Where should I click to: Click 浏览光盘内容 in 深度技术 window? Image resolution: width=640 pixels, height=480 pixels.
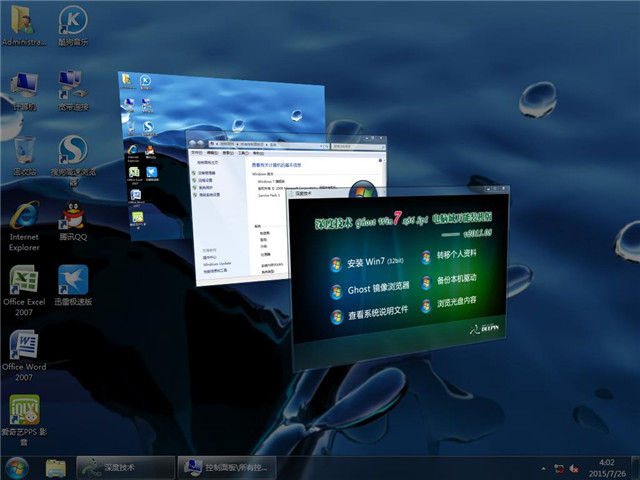[x=449, y=303]
